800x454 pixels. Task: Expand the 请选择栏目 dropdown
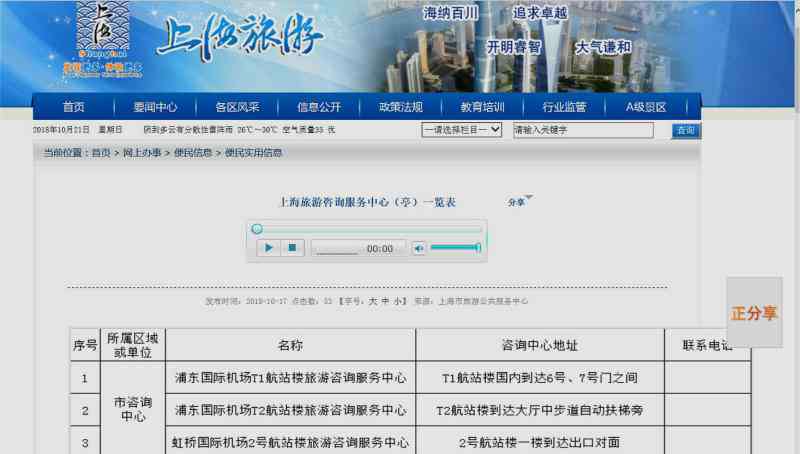click(x=462, y=130)
